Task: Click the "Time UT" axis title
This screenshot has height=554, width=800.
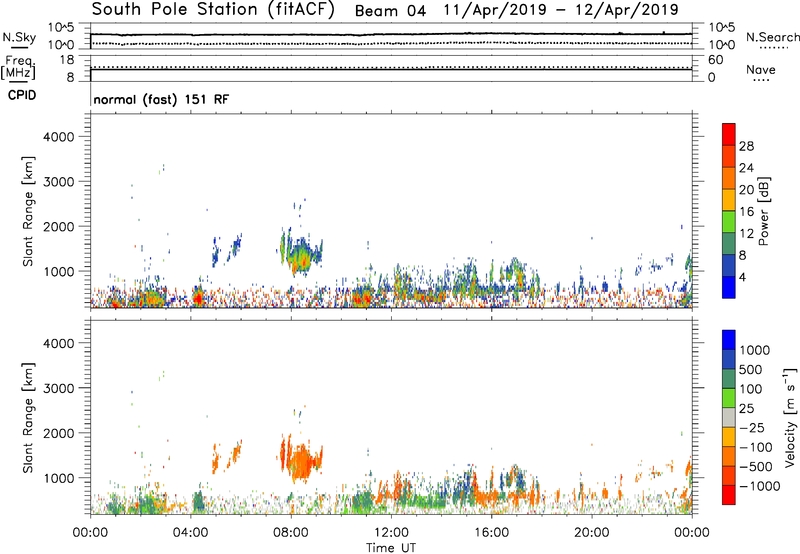Action: click(391, 548)
